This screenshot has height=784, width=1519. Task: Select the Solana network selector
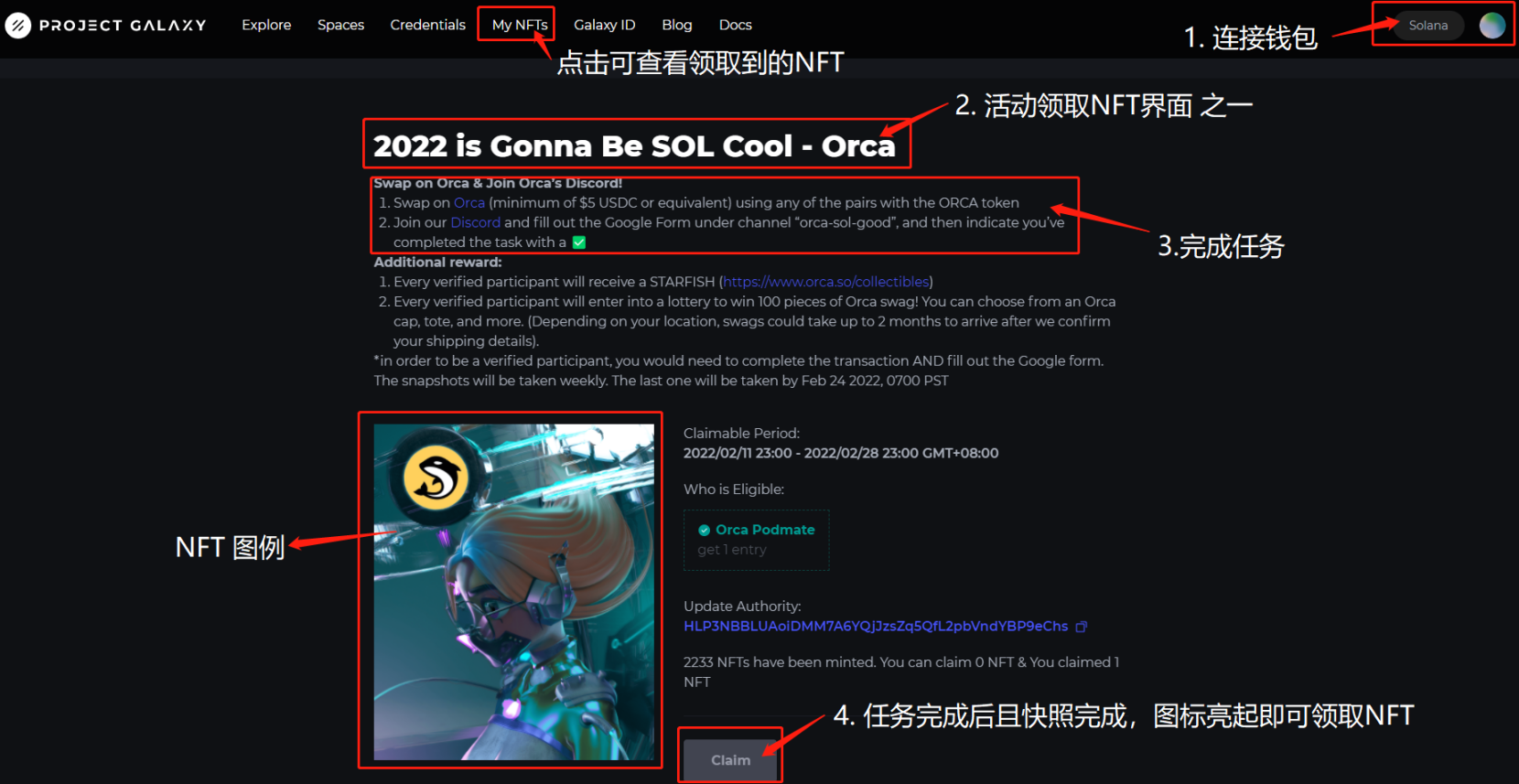point(1428,26)
